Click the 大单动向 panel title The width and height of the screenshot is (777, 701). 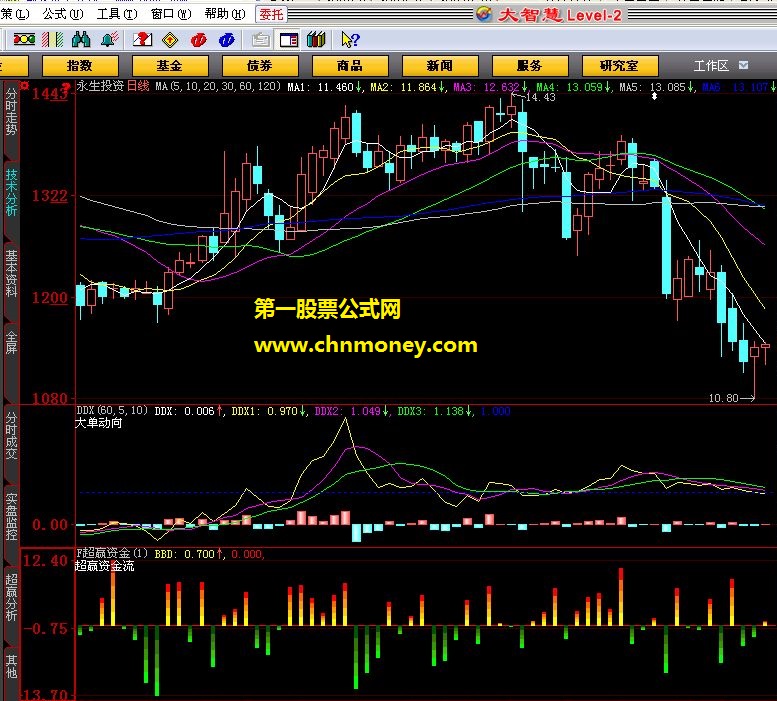coord(99,423)
